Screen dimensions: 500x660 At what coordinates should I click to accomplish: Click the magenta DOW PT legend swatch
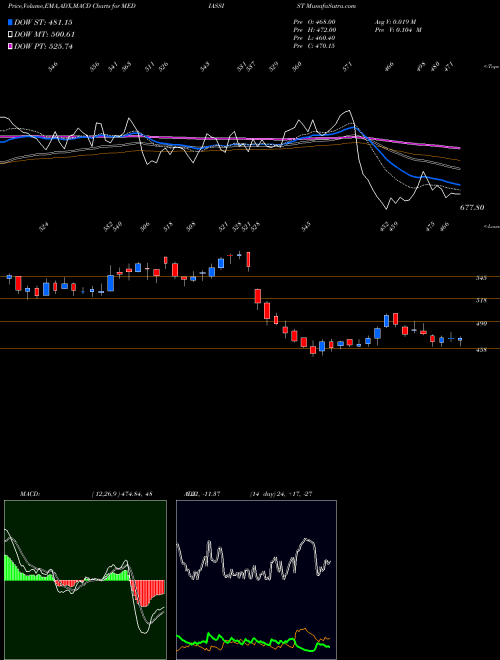click(x=10, y=46)
